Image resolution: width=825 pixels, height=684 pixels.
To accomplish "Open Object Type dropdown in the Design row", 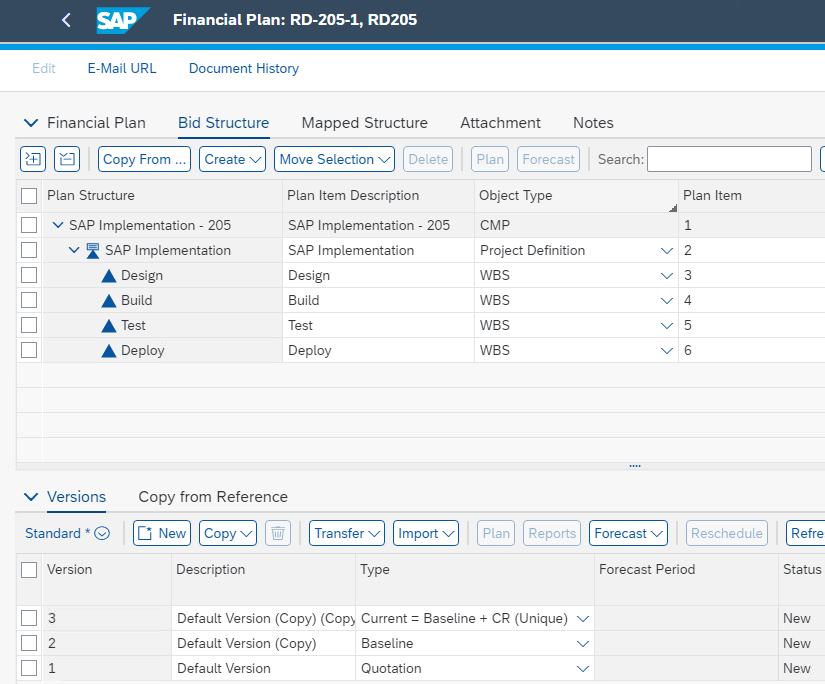I will point(667,276).
